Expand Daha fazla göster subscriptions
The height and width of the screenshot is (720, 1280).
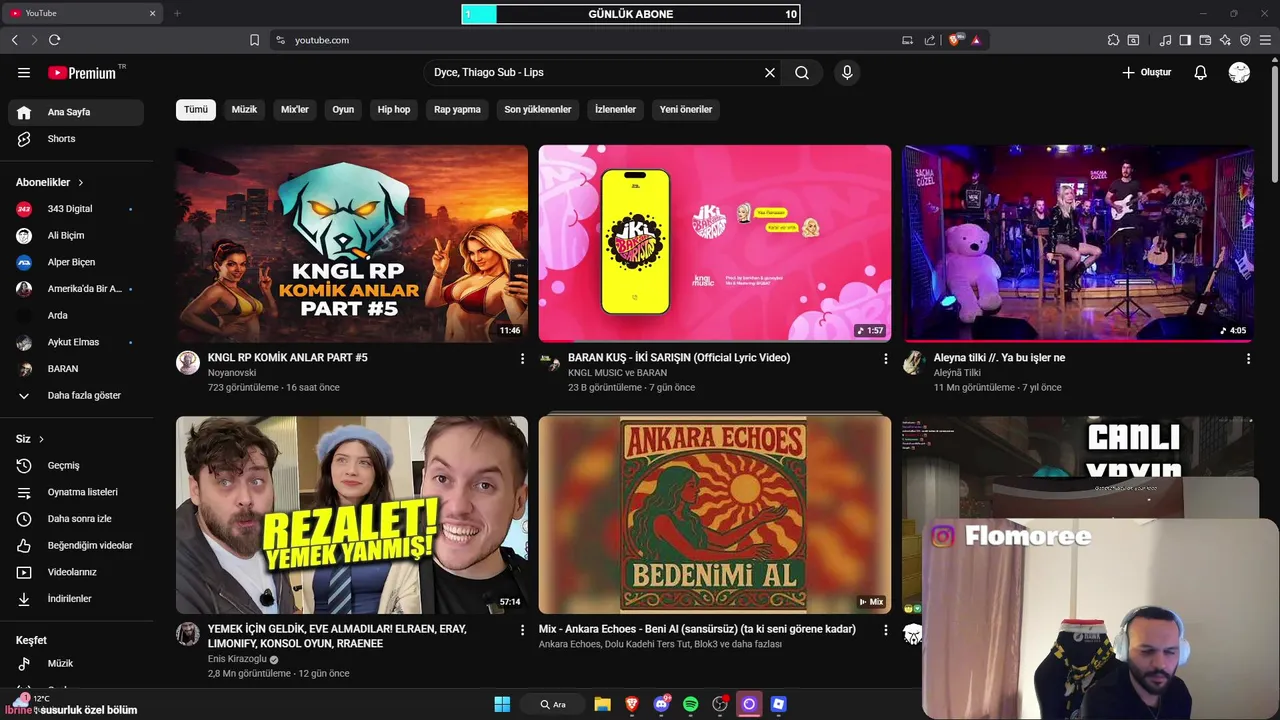click(x=76, y=396)
